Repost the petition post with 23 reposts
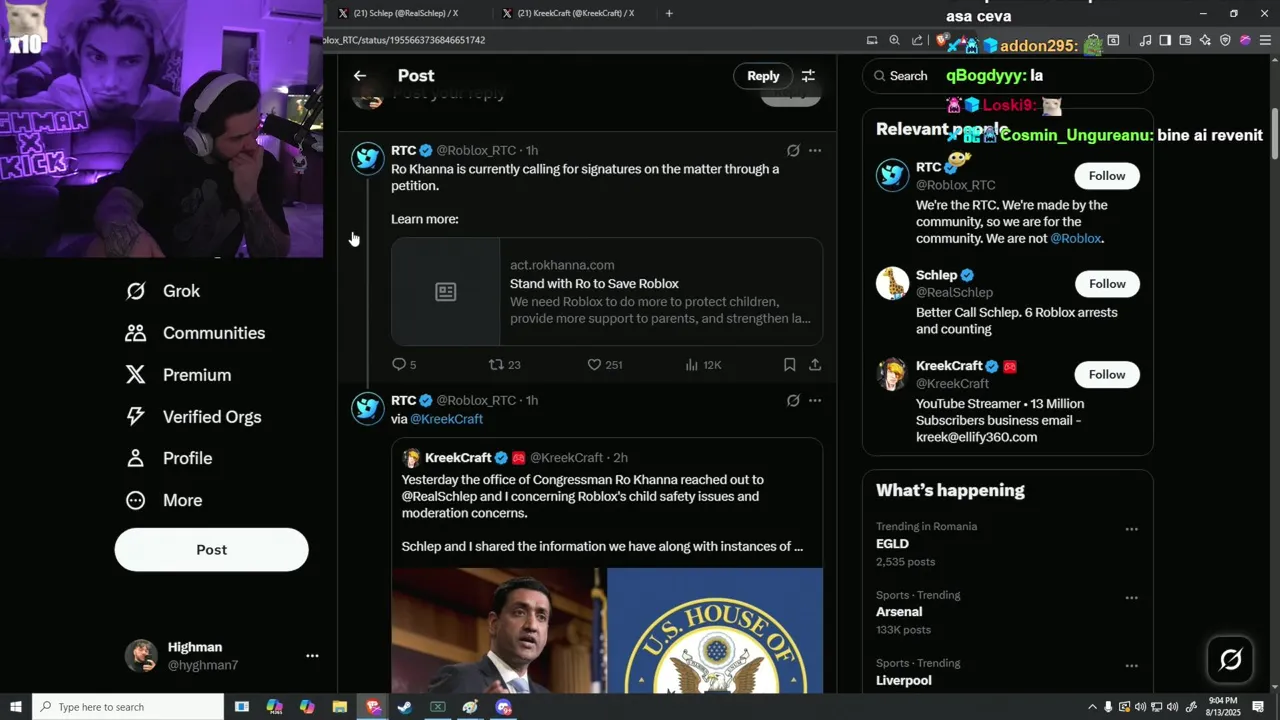1280x720 pixels. tap(504, 365)
